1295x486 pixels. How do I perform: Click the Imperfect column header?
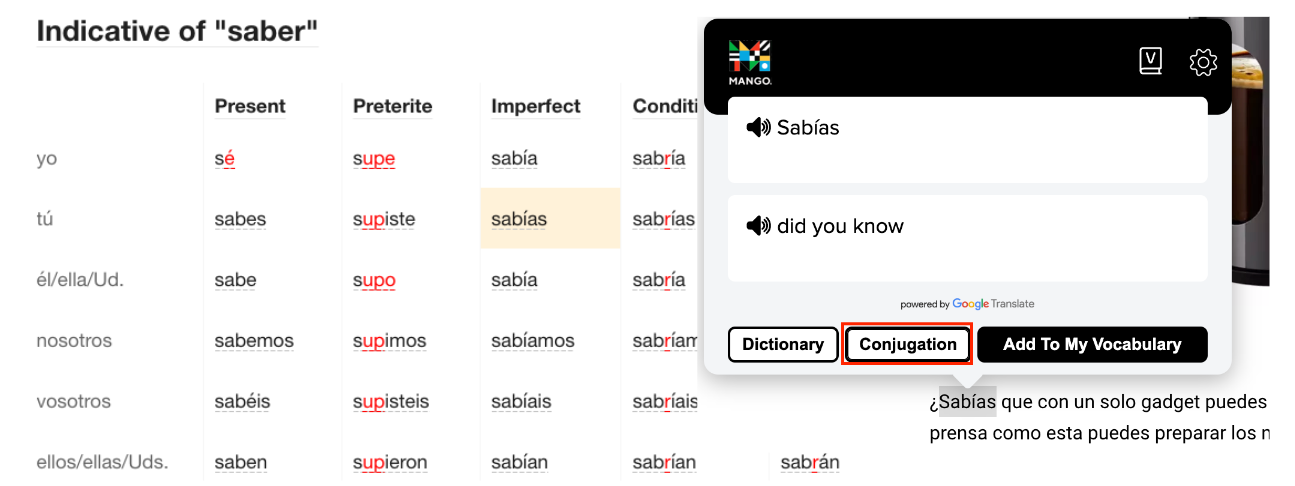[535, 106]
